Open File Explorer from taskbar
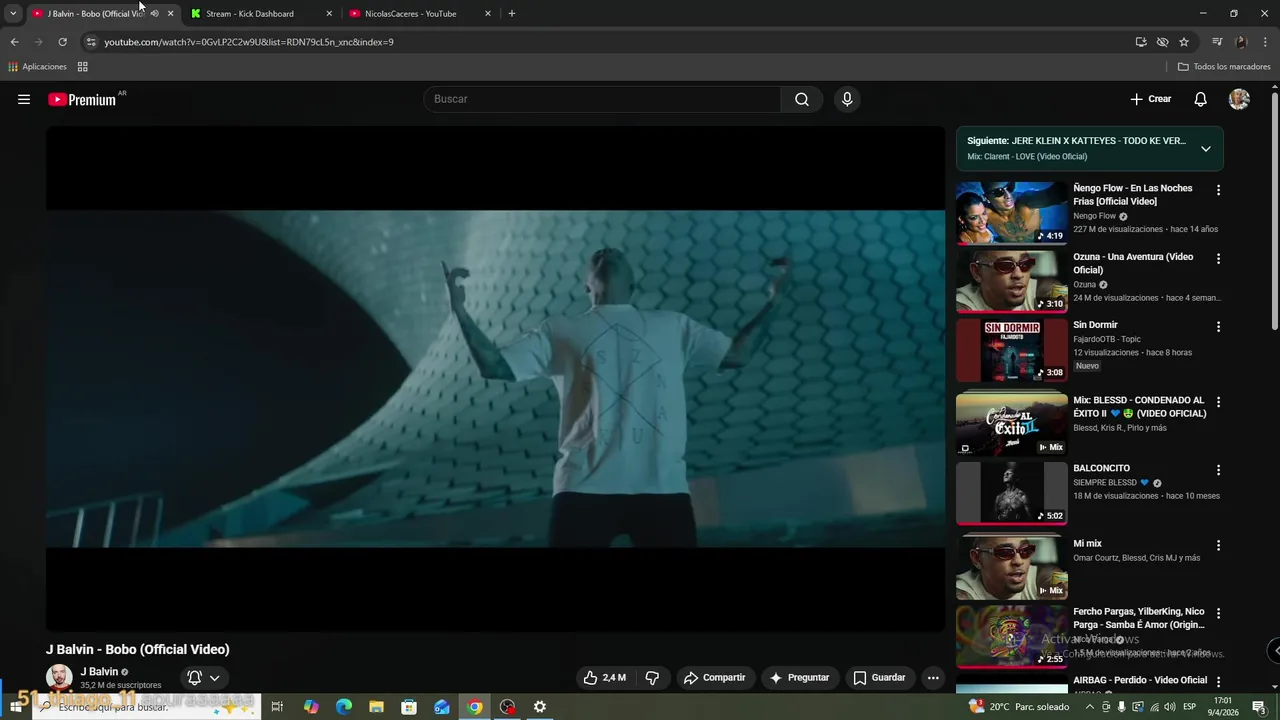This screenshot has width=1280, height=720. point(376,707)
